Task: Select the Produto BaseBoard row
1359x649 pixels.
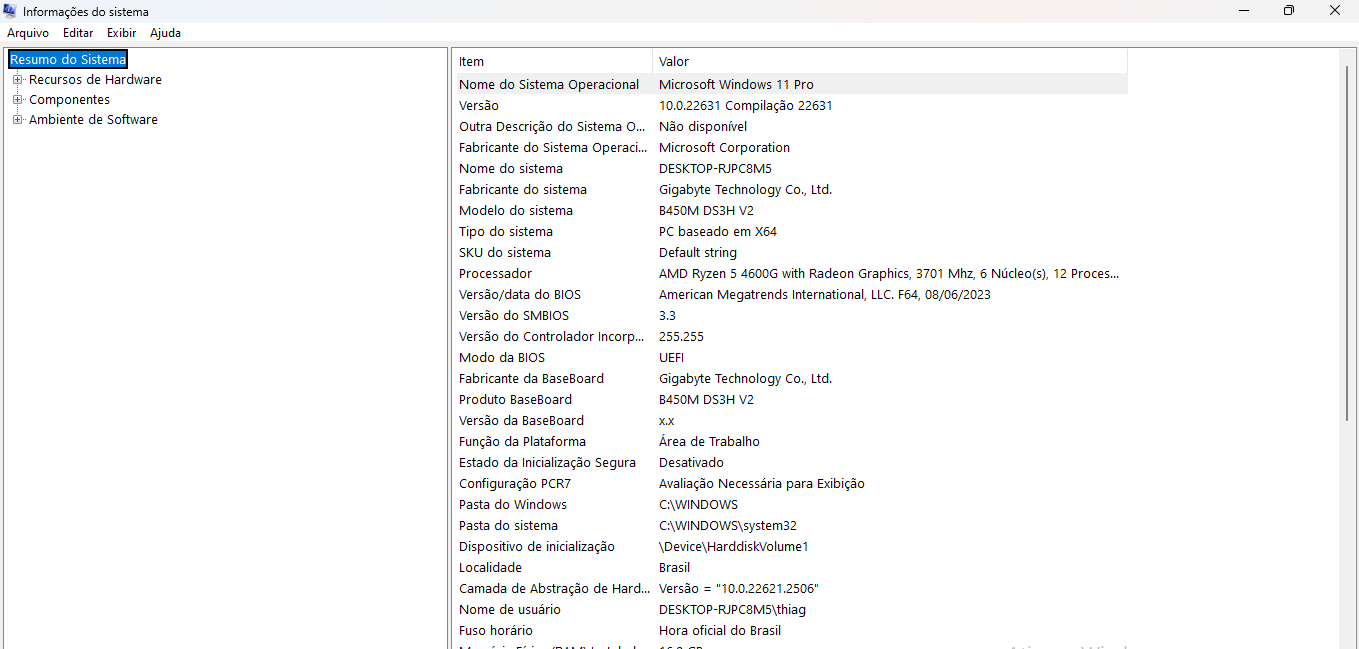Action: [x=790, y=400]
